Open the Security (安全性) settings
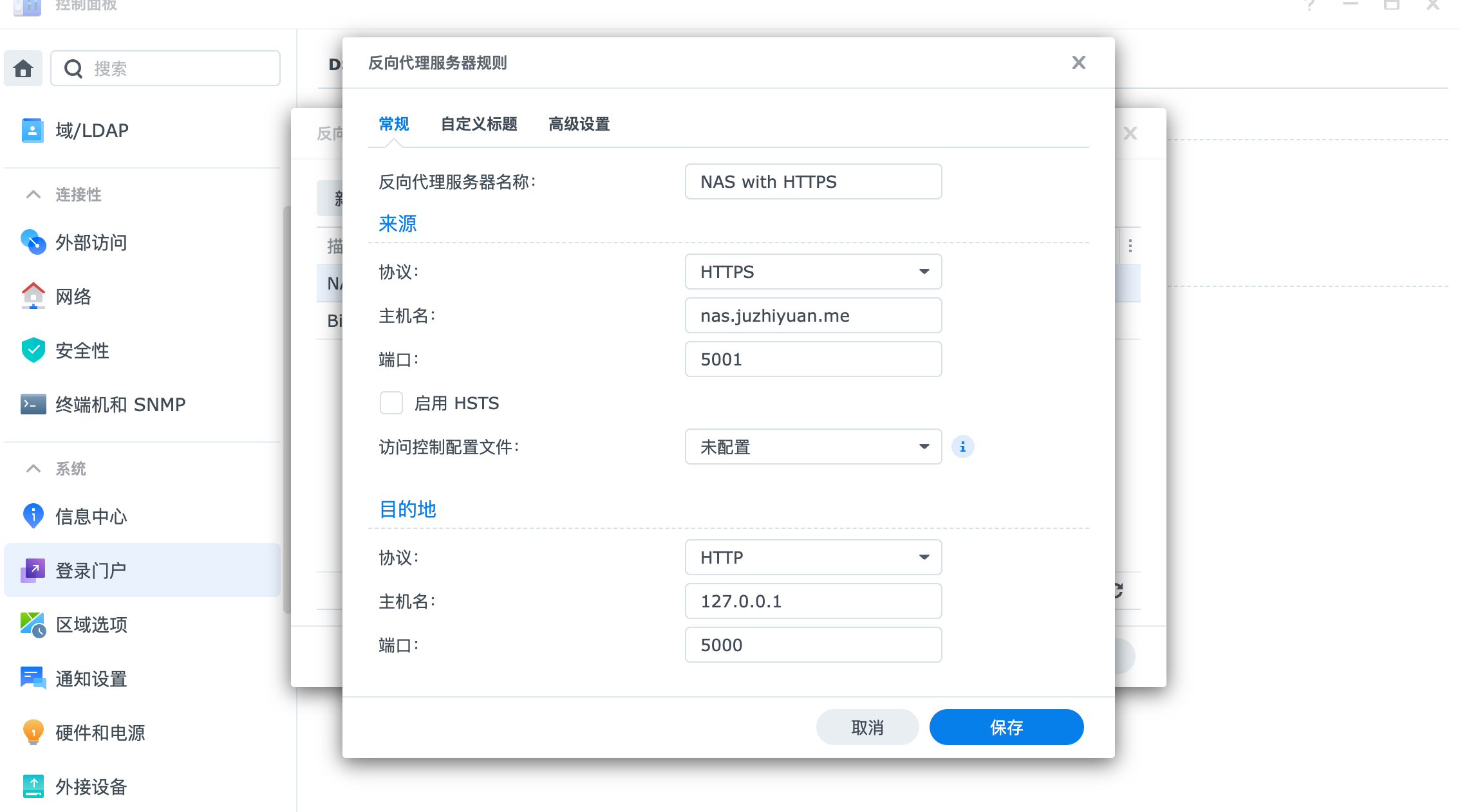 [82, 351]
